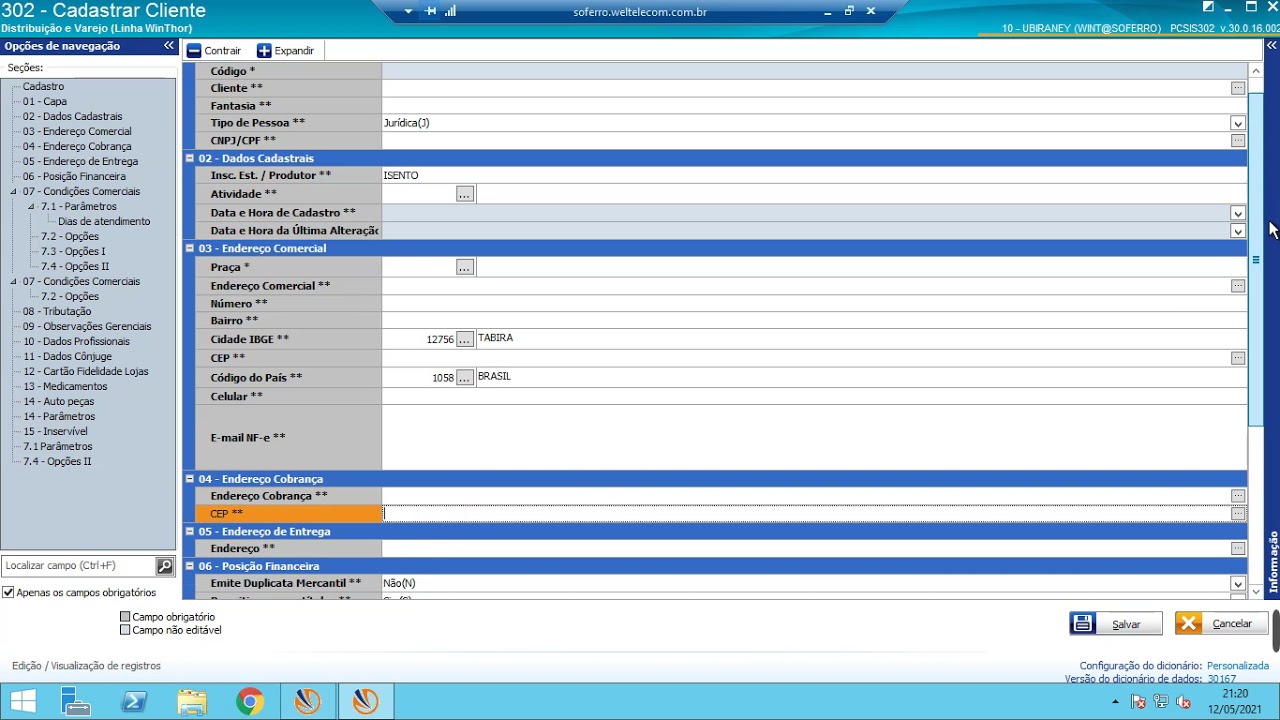Collapse section 06 - Posição Financeira
Viewport: 1280px width, 720px height.
(x=190, y=566)
